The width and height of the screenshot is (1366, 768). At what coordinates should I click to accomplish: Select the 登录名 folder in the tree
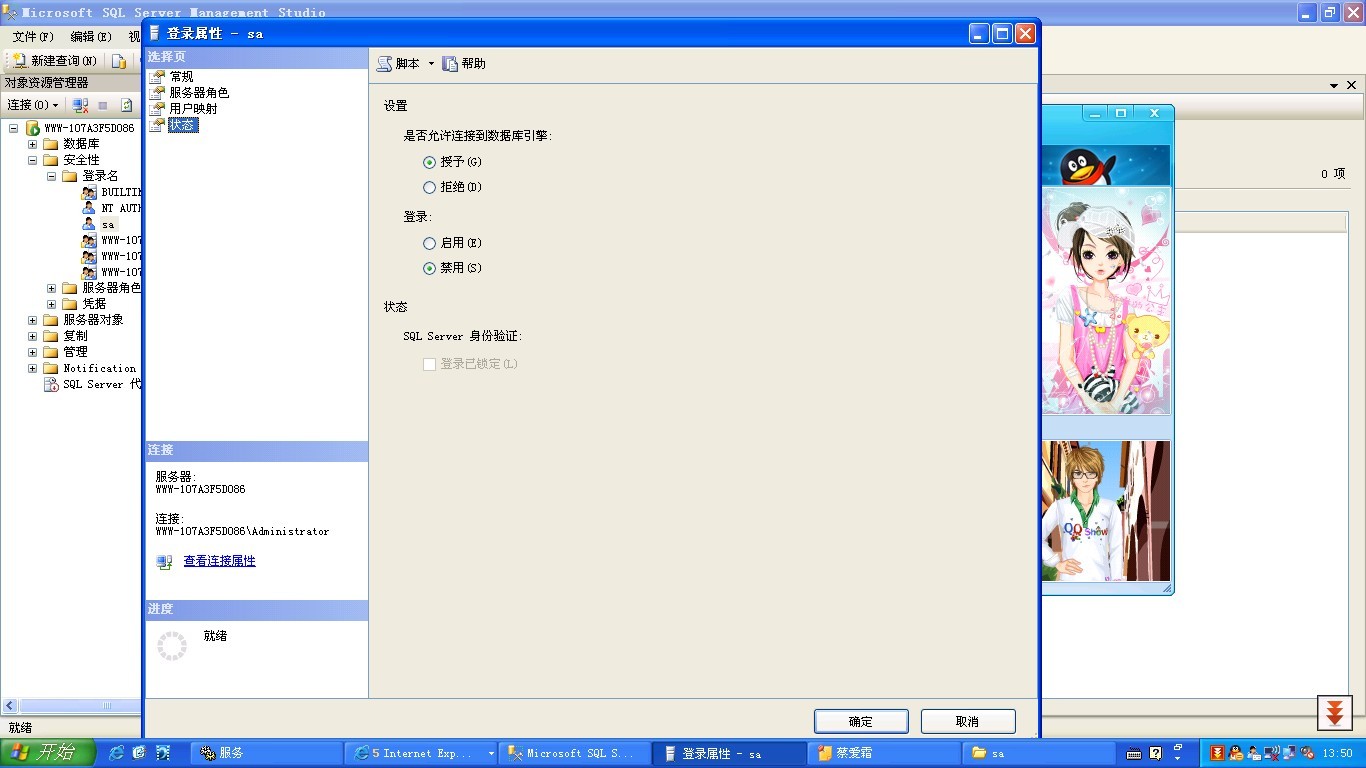[100, 176]
